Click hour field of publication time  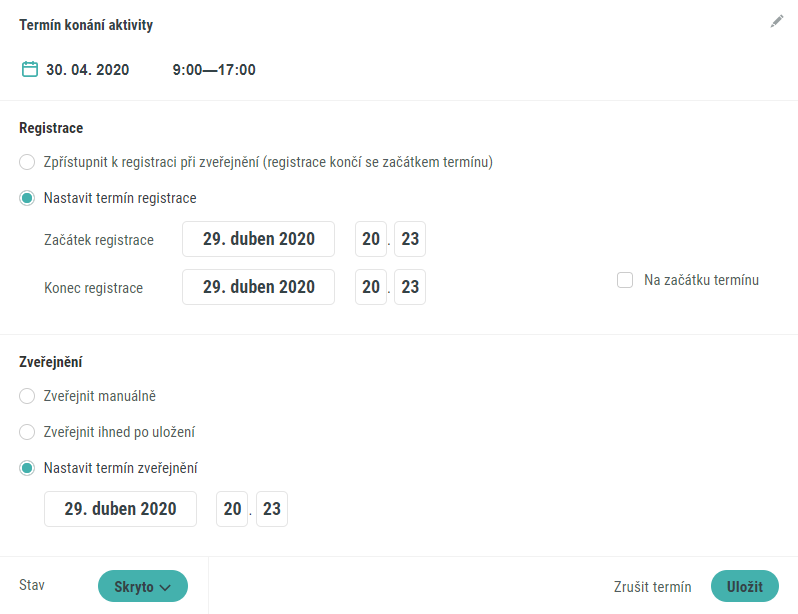point(232,509)
